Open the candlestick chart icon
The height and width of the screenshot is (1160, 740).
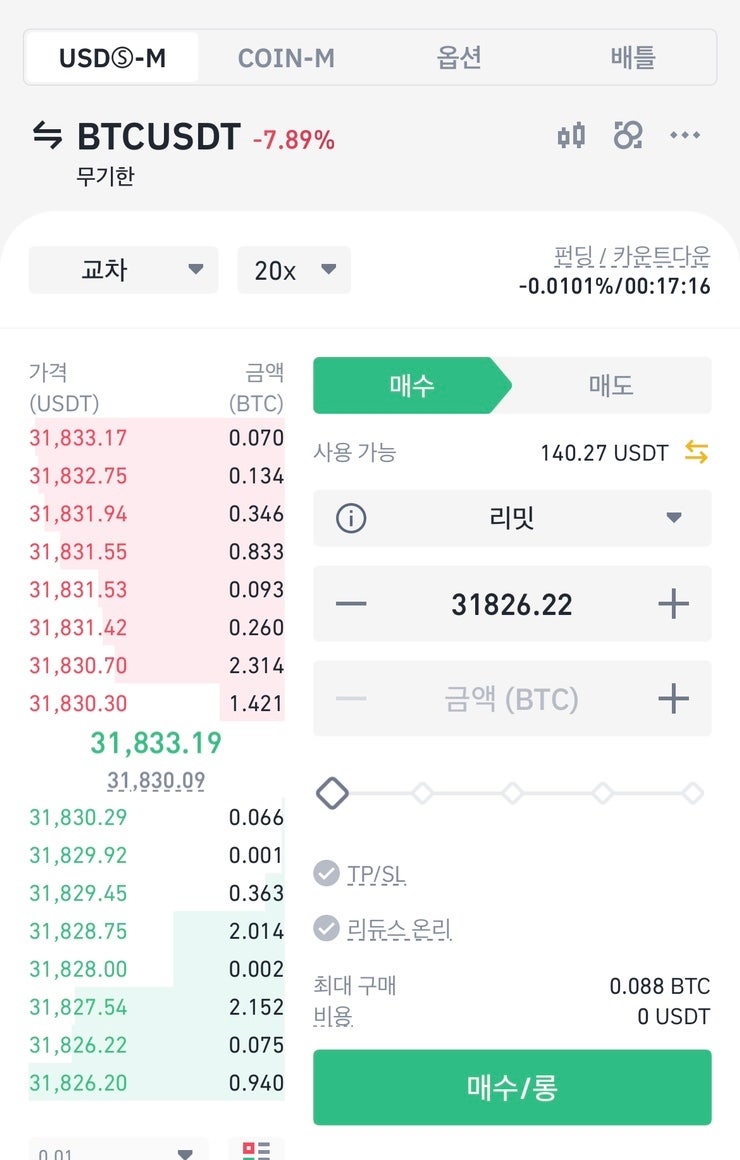coord(571,135)
